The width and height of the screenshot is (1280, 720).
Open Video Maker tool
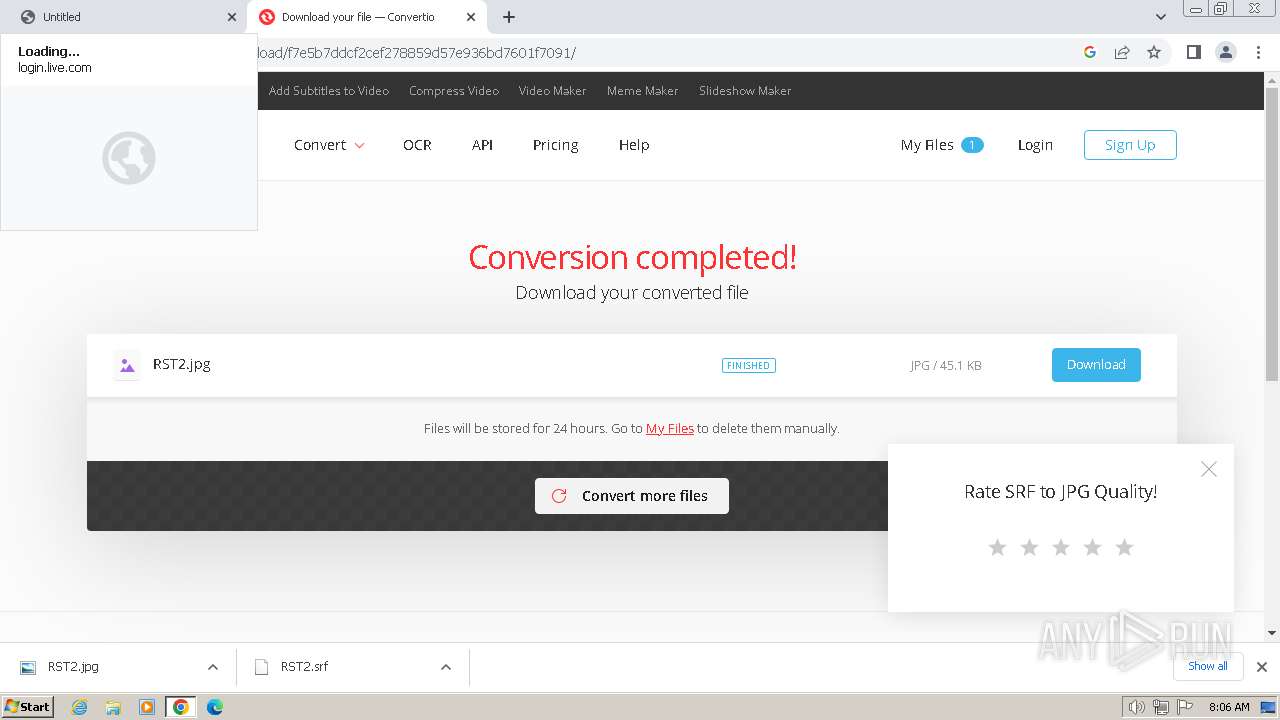point(552,91)
